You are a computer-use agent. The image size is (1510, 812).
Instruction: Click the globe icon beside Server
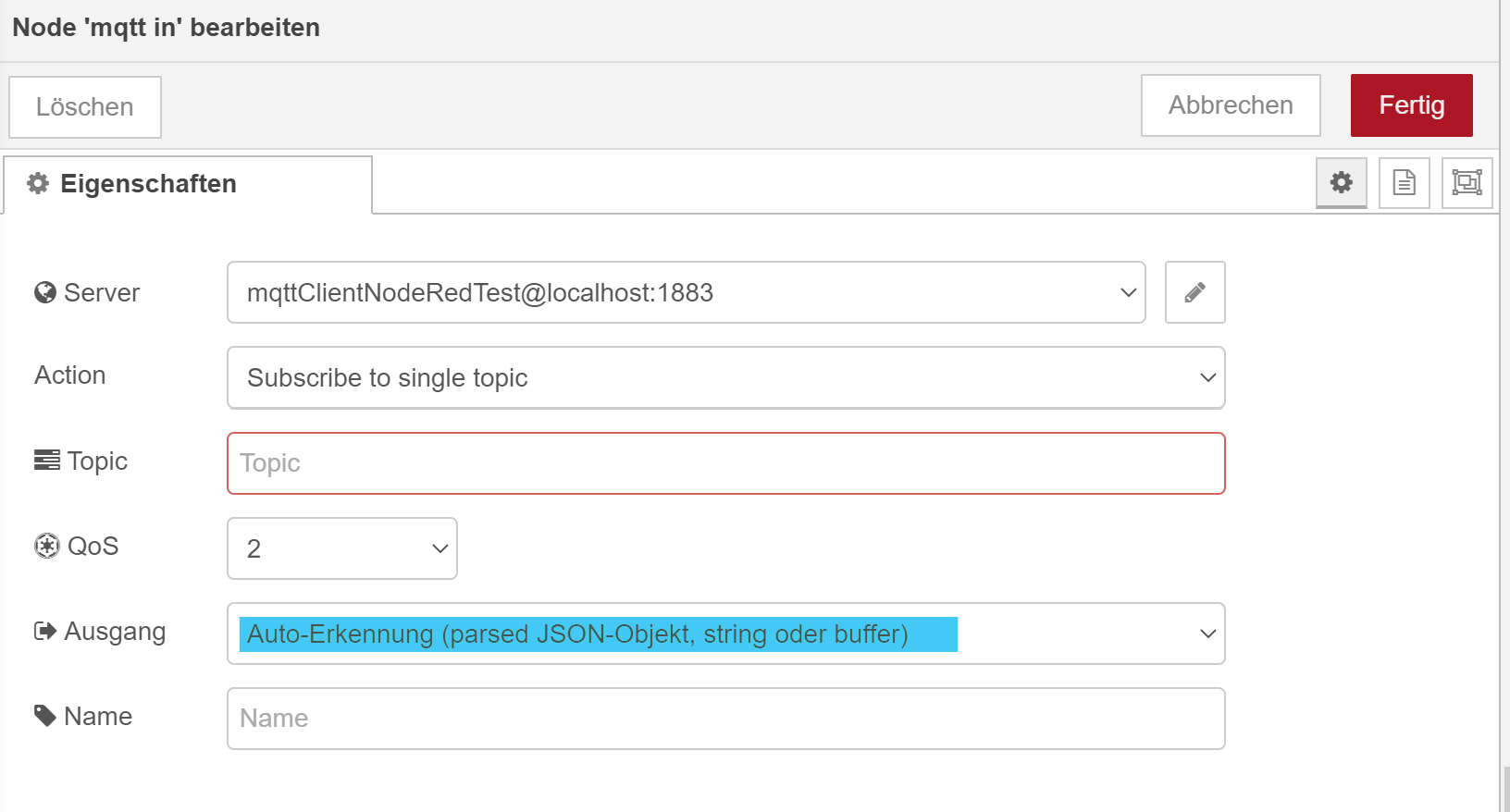[44, 292]
